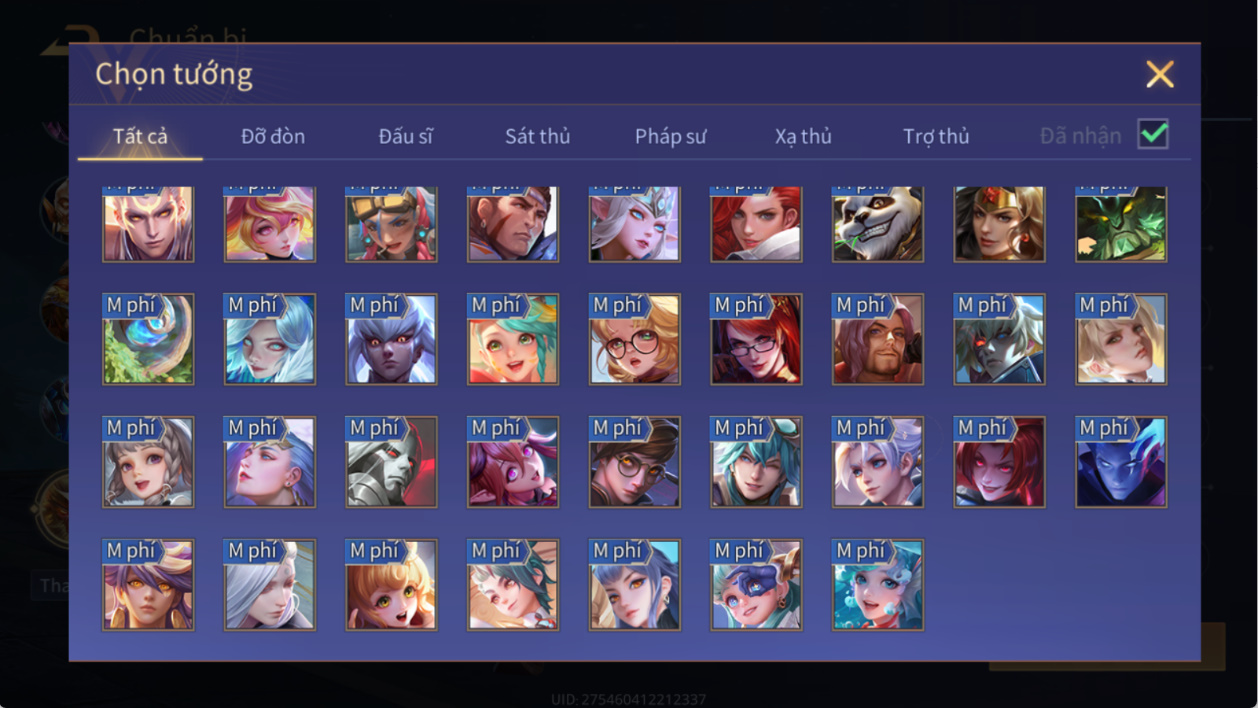Switch to the Đỡ đòn tab
The width and height of the screenshot is (1258, 708).
click(x=273, y=136)
